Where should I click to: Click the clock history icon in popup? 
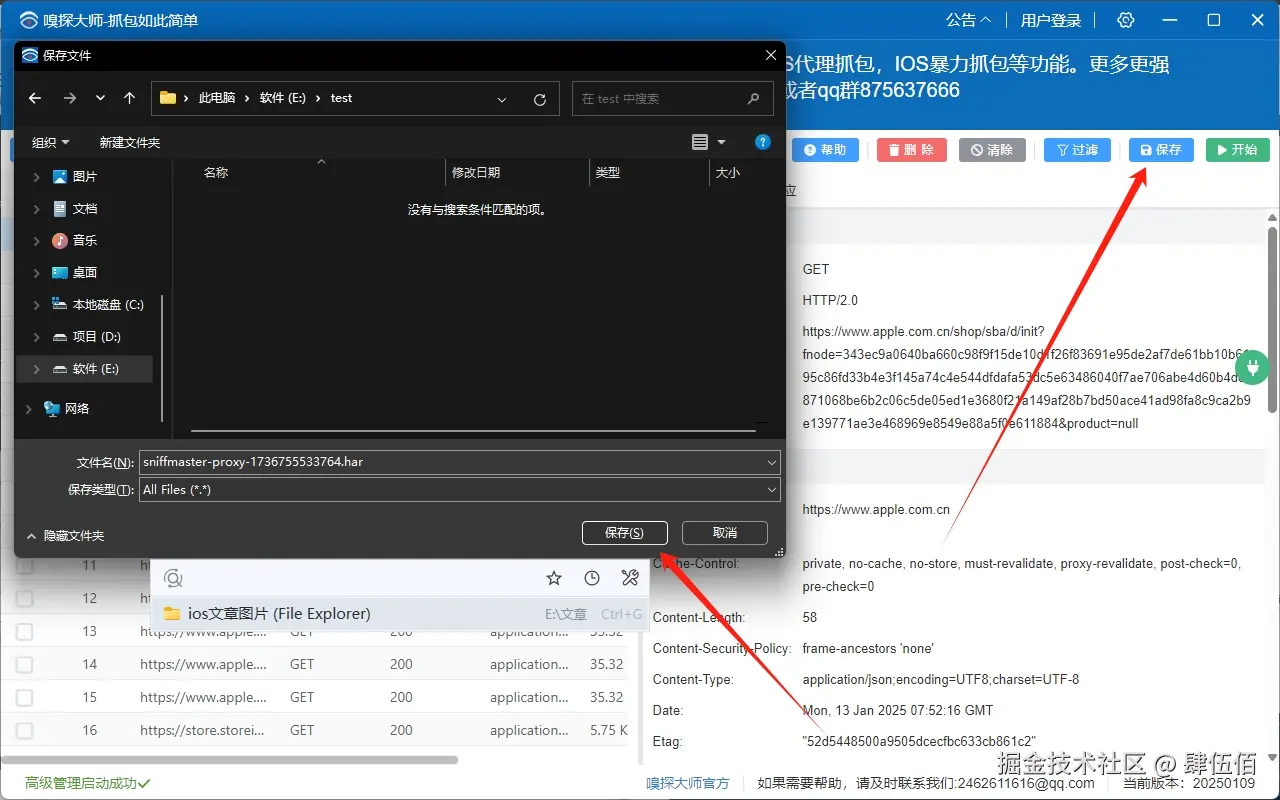(x=592, y=578)
